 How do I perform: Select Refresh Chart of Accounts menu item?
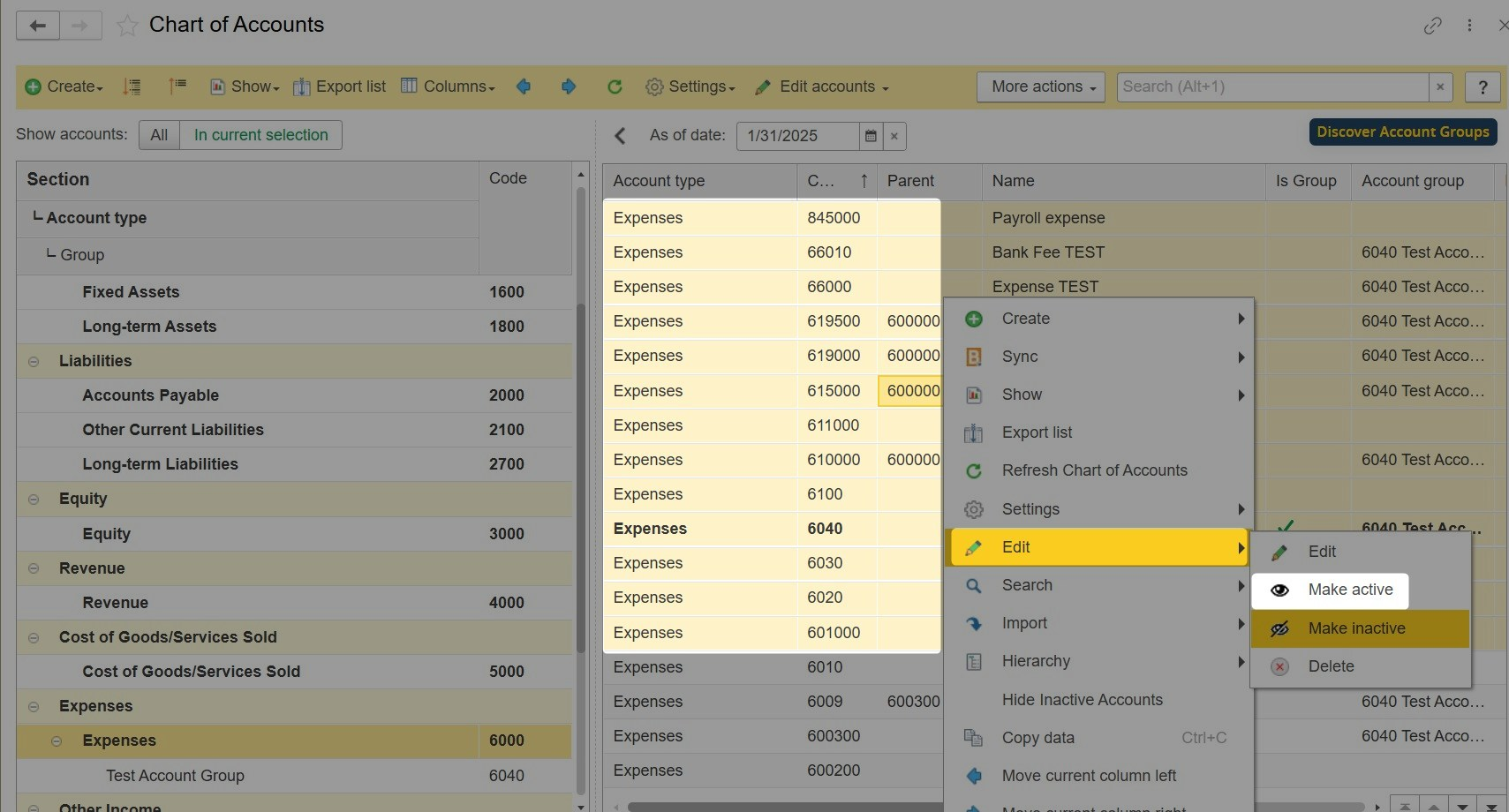(1099, 470)
